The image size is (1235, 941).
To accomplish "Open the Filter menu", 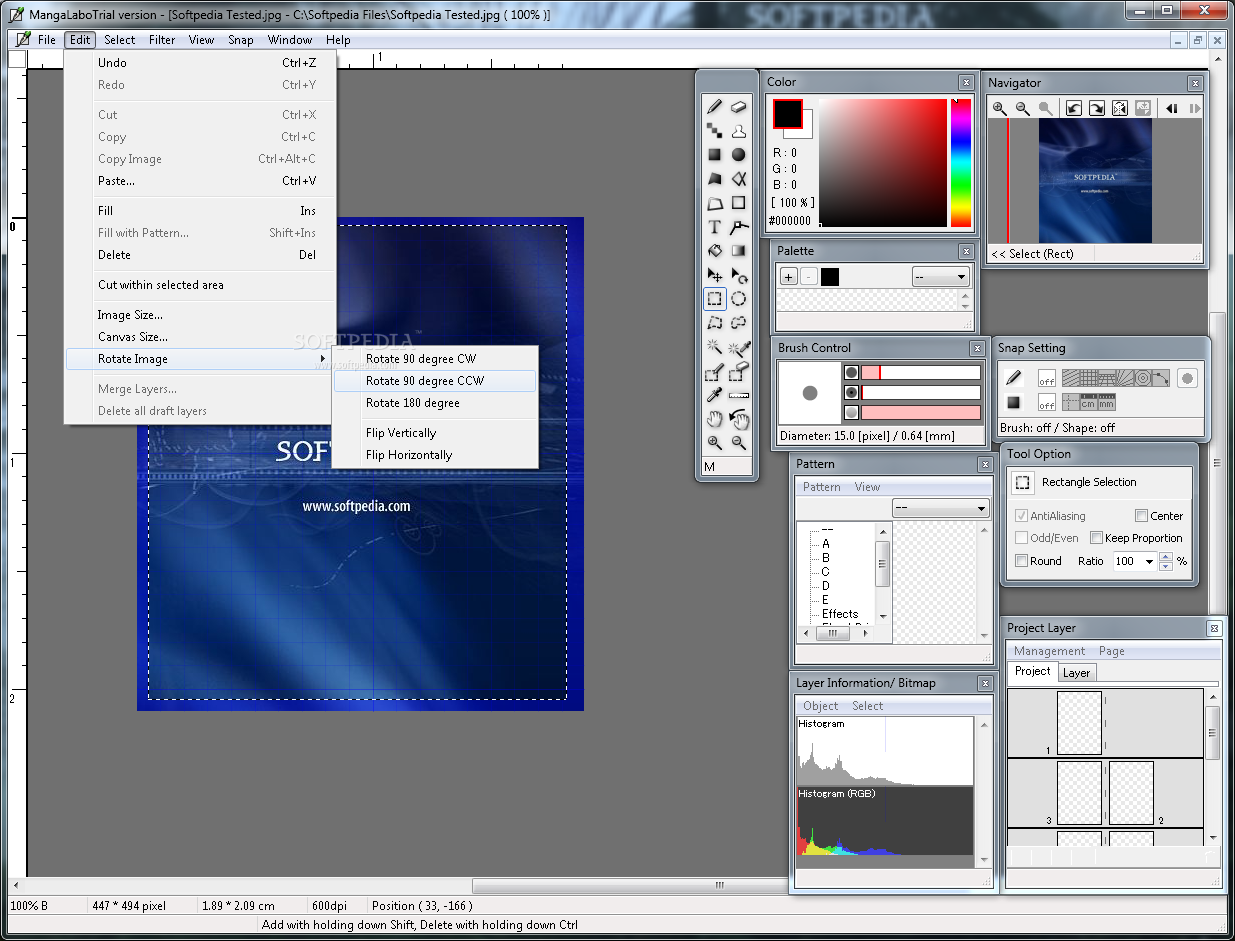I will pyautogui.click(x=162, y=40).
